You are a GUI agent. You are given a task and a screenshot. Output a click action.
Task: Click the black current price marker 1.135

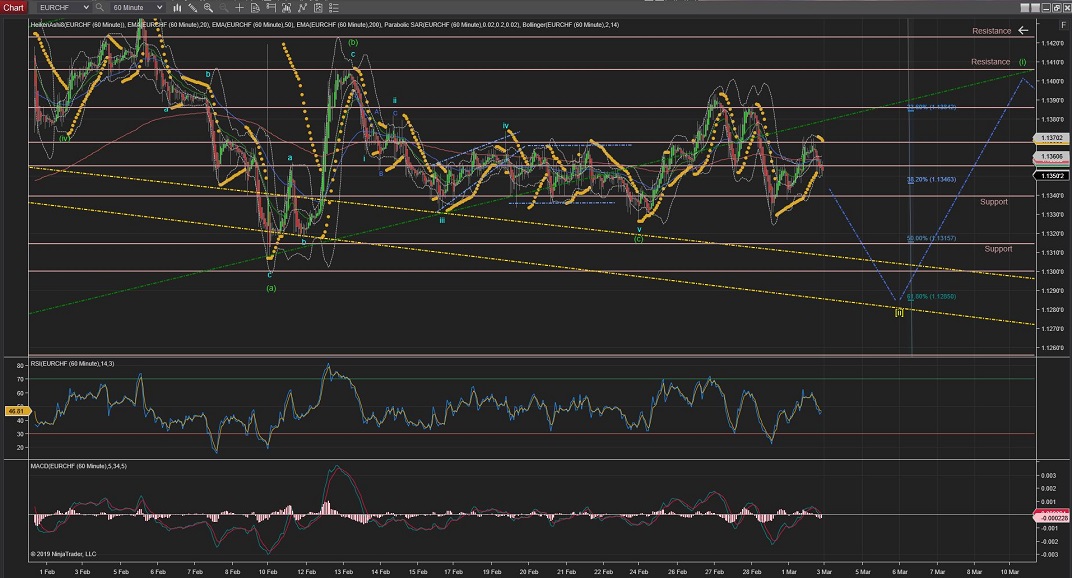click(1051, 176)
